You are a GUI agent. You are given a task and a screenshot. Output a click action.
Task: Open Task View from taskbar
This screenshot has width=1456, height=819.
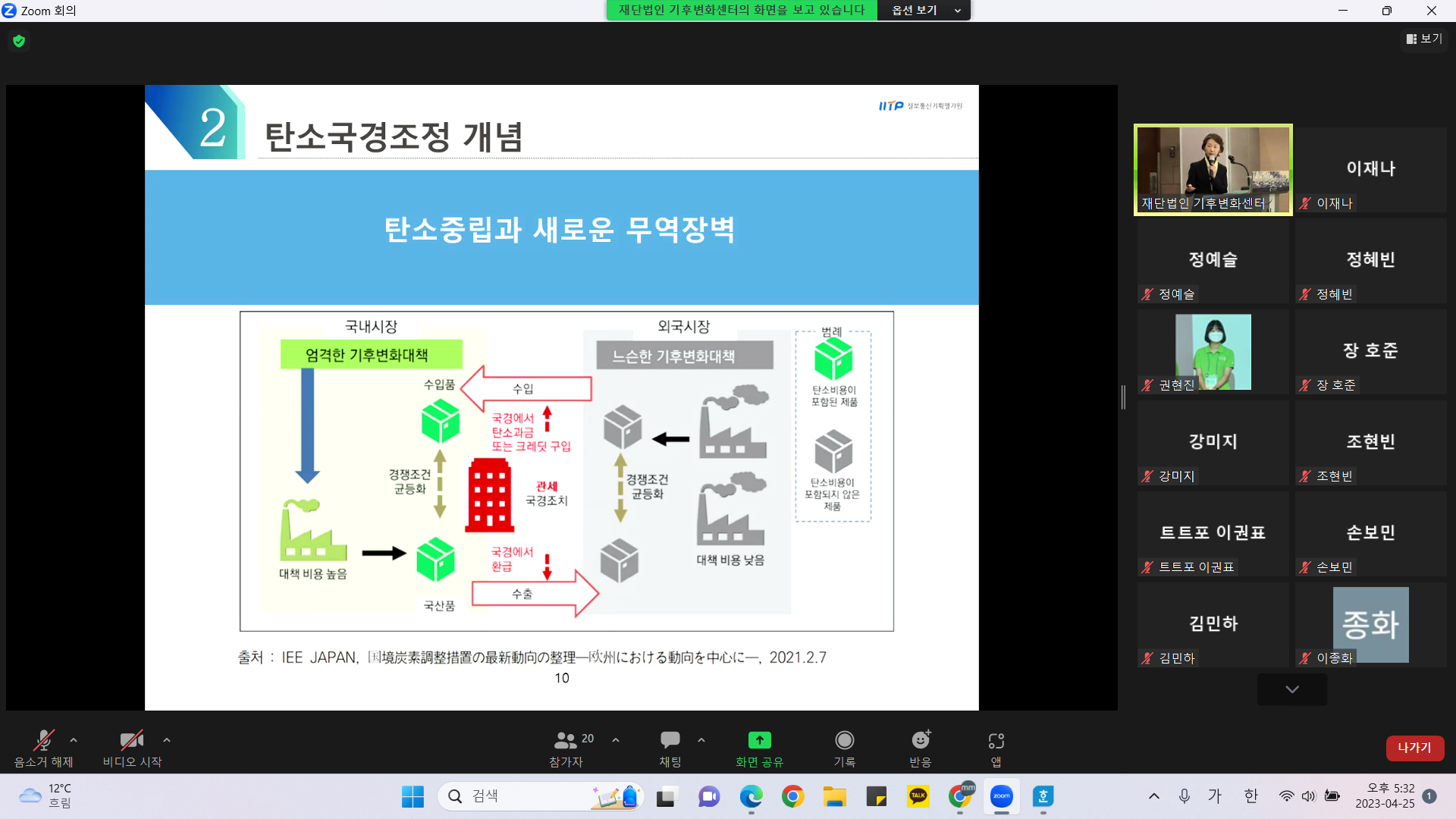coord(666,796)
